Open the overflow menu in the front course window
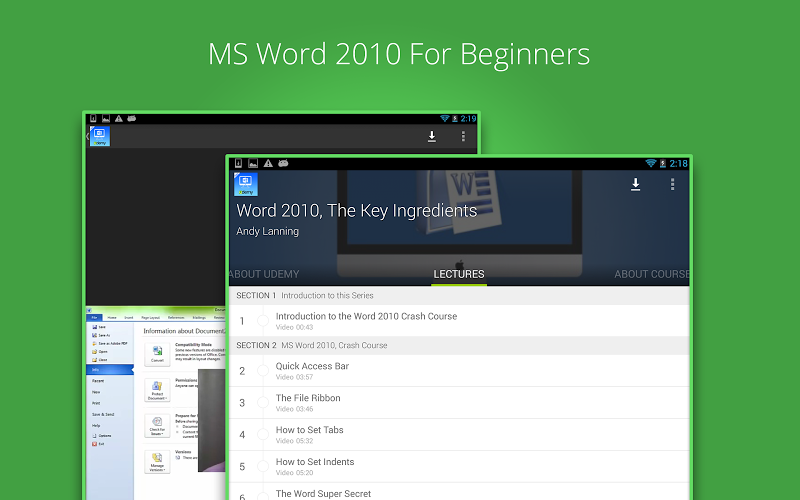This screenshot has height=500, width=800. [x=672, y=184]
